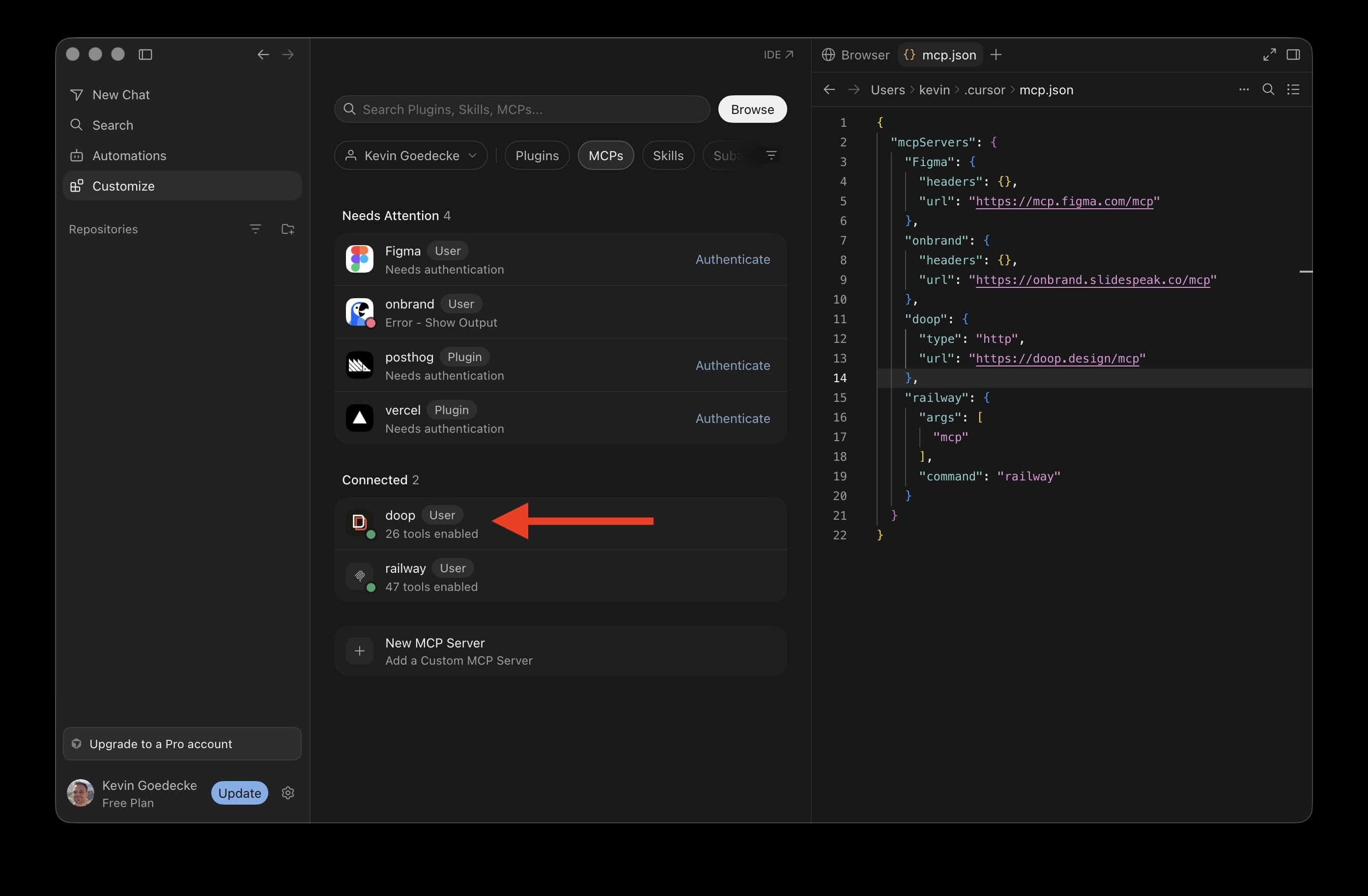Open the doop.design/mcp URL

[x=1057, y=359]
